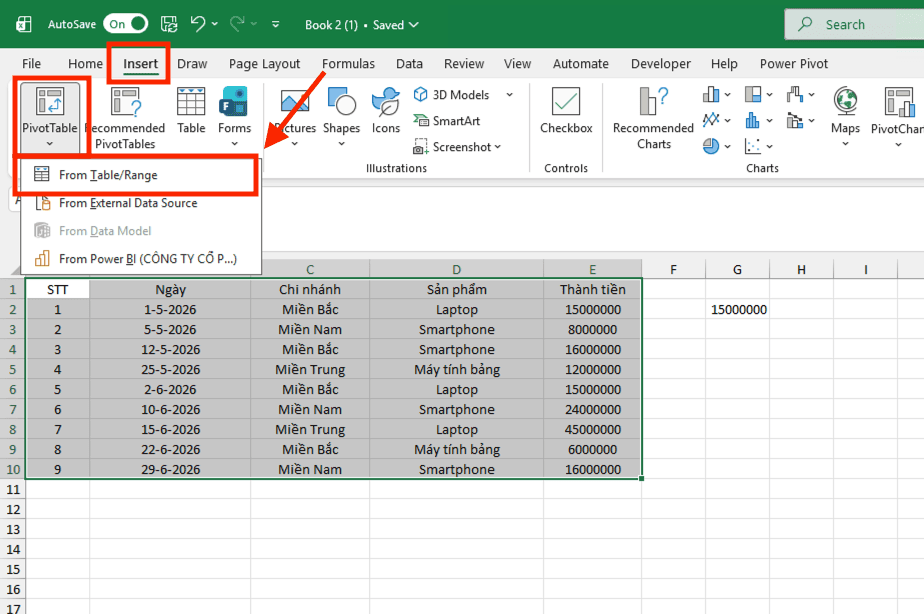Switch to Page Layout tab

click(264, 64)
